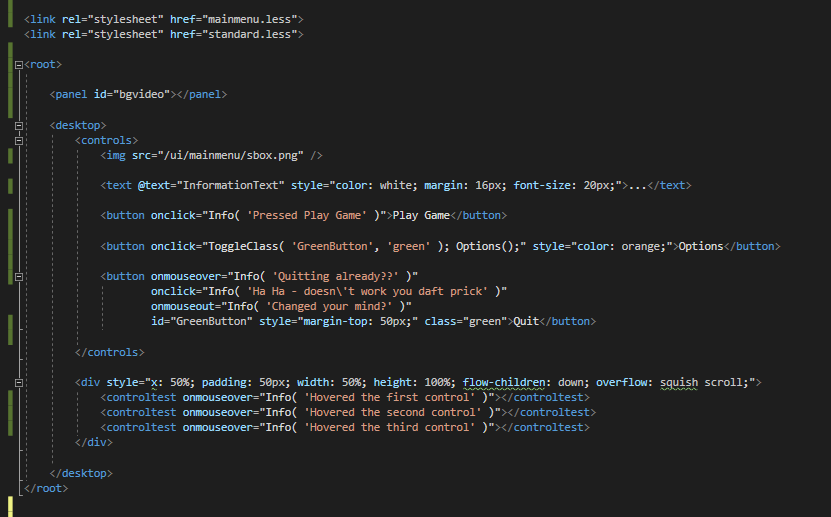The height and width of the screenshot is (517, 831).
Task: Click the standard.less href value
Action: (249, 34)
